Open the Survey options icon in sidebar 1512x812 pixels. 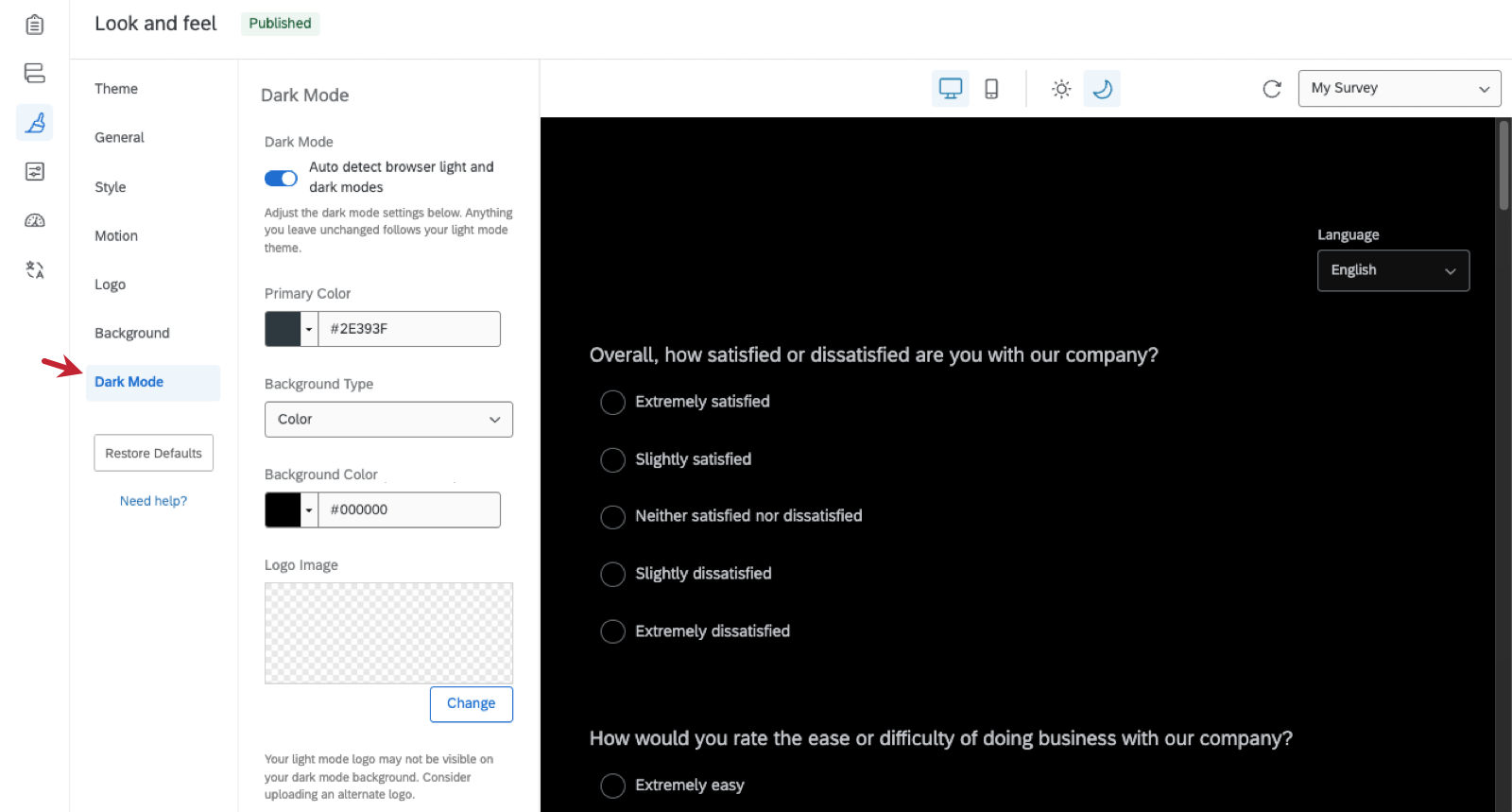pos(35,171)
